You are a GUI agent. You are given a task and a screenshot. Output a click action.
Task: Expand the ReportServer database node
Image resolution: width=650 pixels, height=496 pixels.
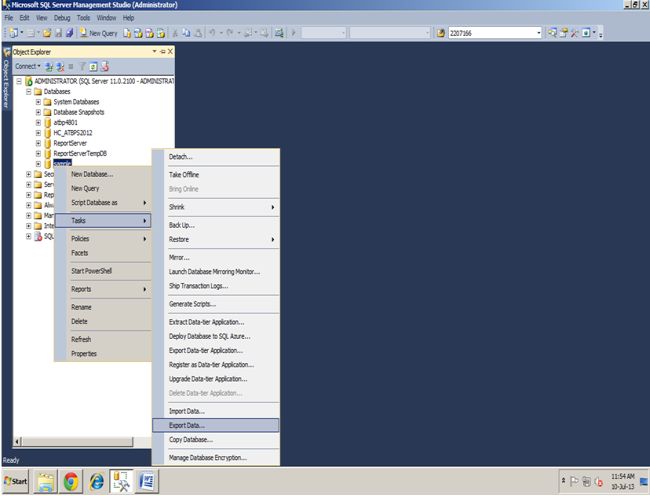click(38, 143)
